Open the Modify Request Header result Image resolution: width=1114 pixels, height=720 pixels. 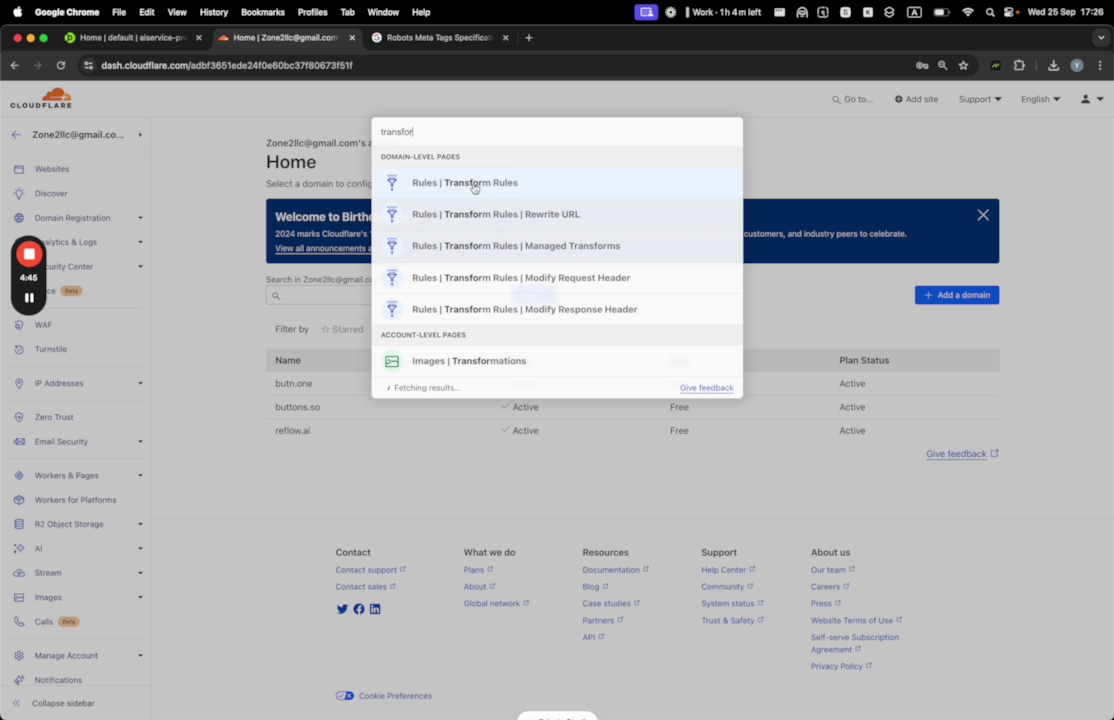pyautogui.click(x=556, y=278)
